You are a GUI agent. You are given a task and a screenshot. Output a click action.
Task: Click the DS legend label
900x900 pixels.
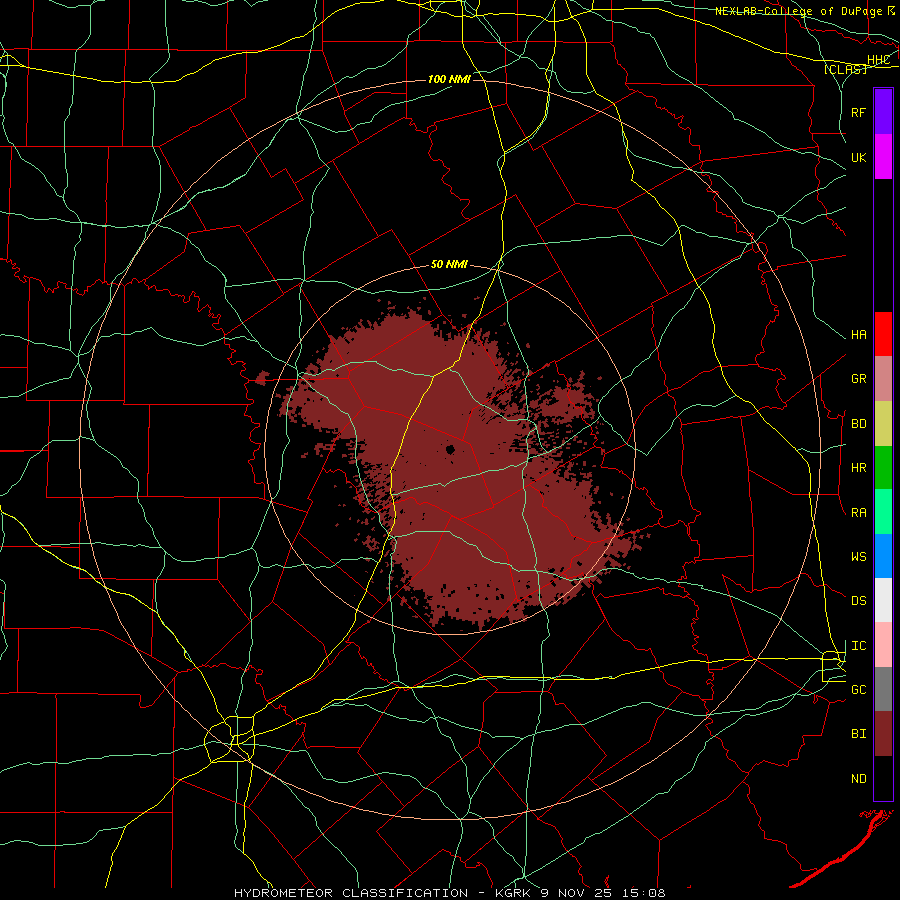pos(858,601)
